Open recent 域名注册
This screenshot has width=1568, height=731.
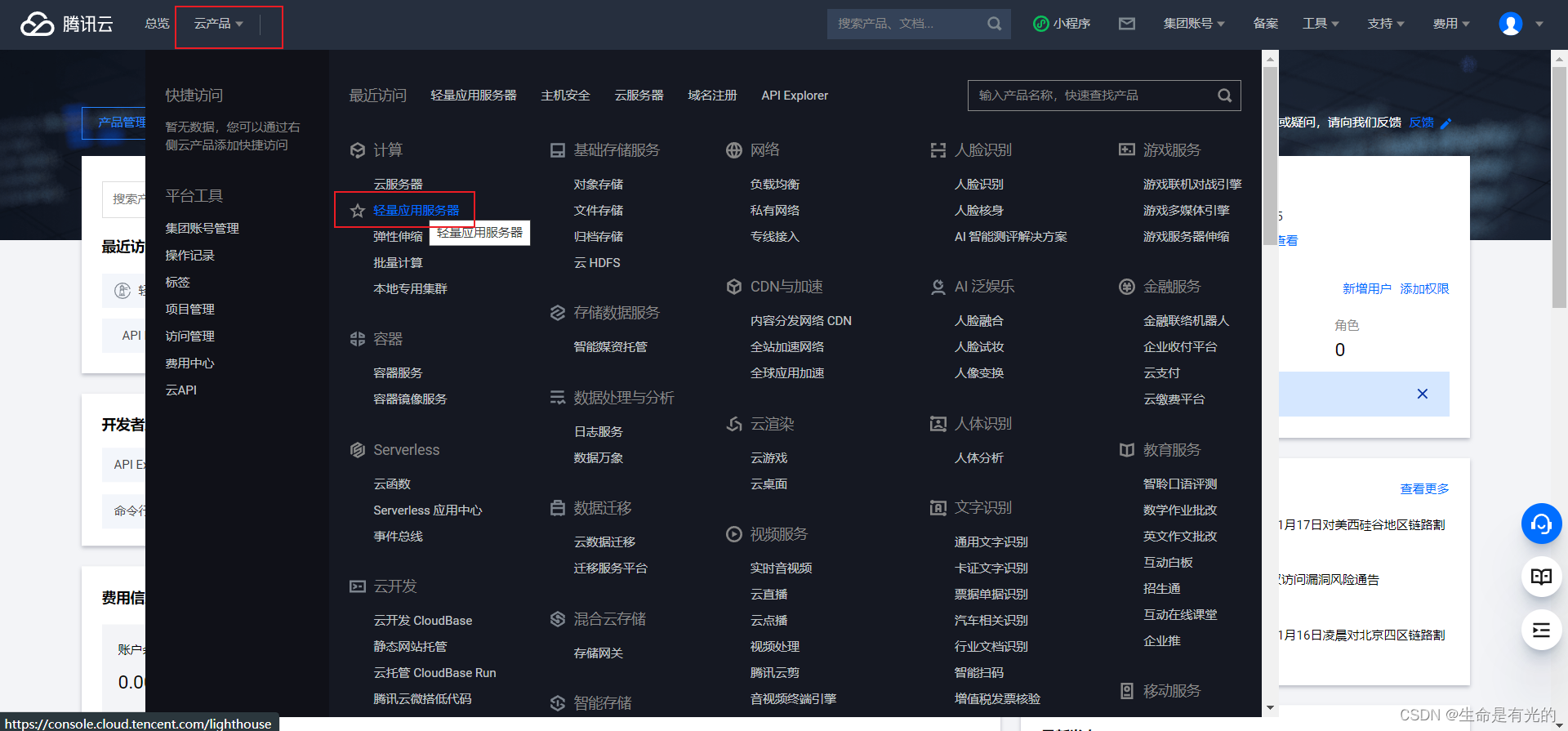[x=712, y=96]
